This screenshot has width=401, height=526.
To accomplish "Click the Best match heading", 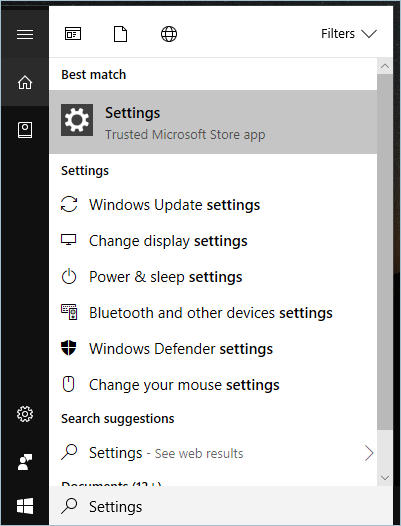I will [94, 74].
